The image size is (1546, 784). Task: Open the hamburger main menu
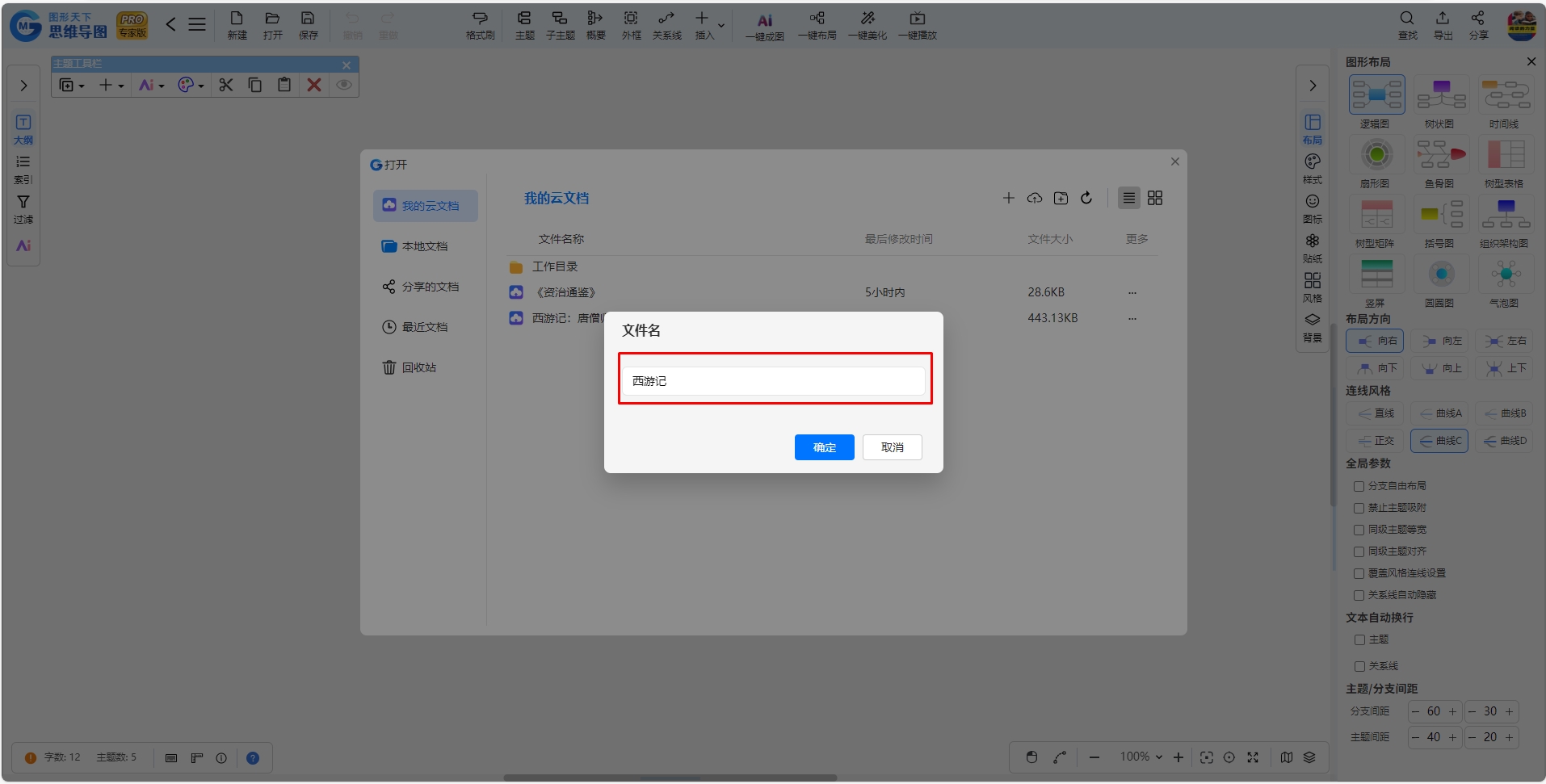coord(197,24)
